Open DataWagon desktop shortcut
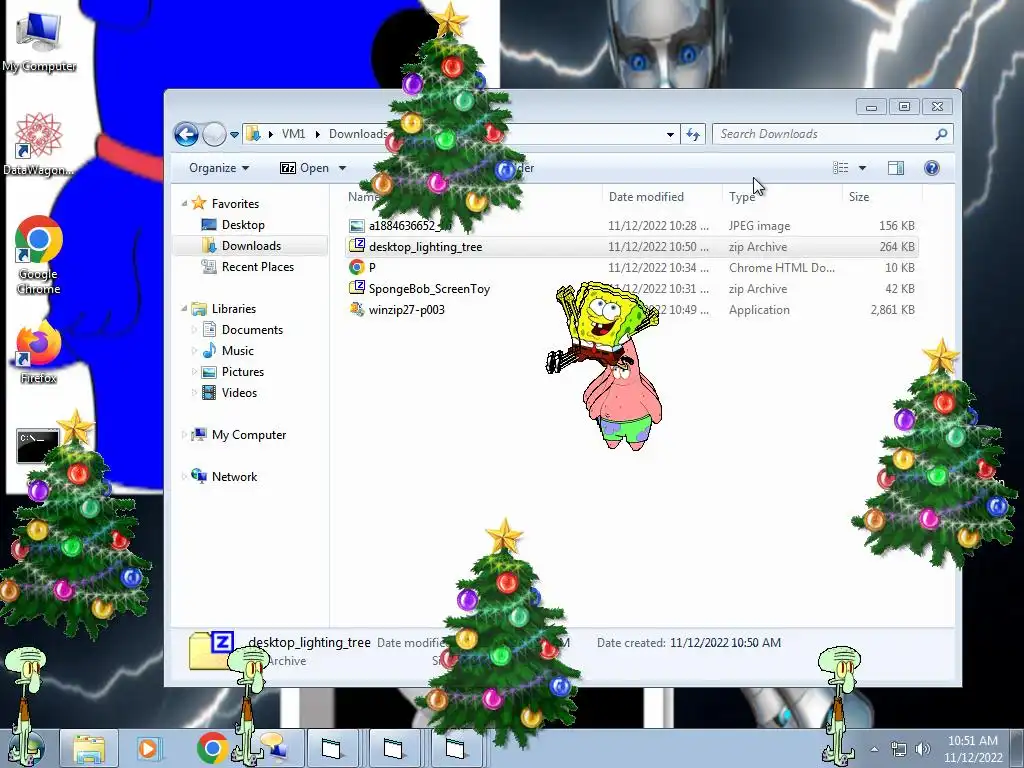 pyautogui.click(x=39, y=144)
